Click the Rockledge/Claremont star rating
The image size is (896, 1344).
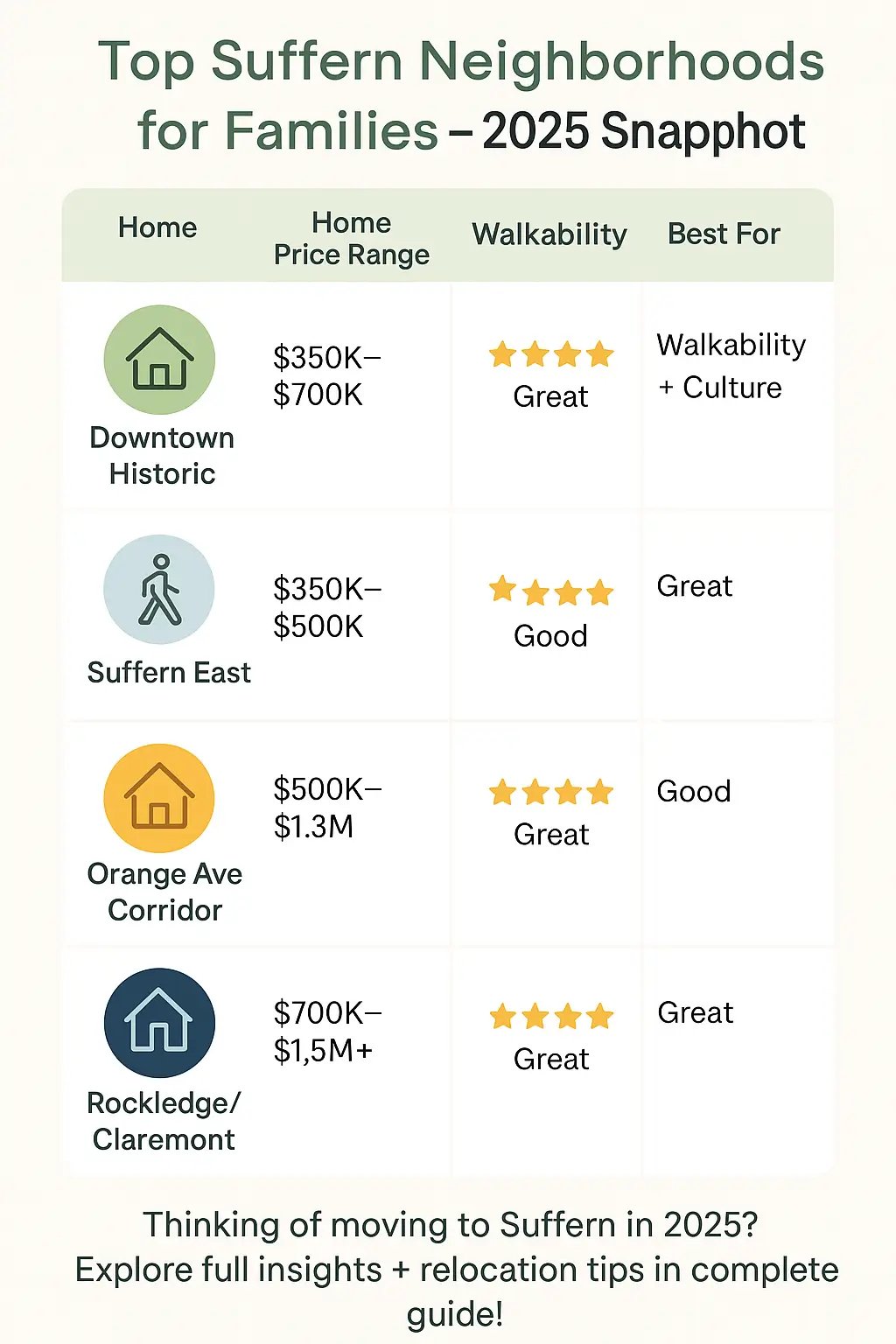click(551, 1017)
